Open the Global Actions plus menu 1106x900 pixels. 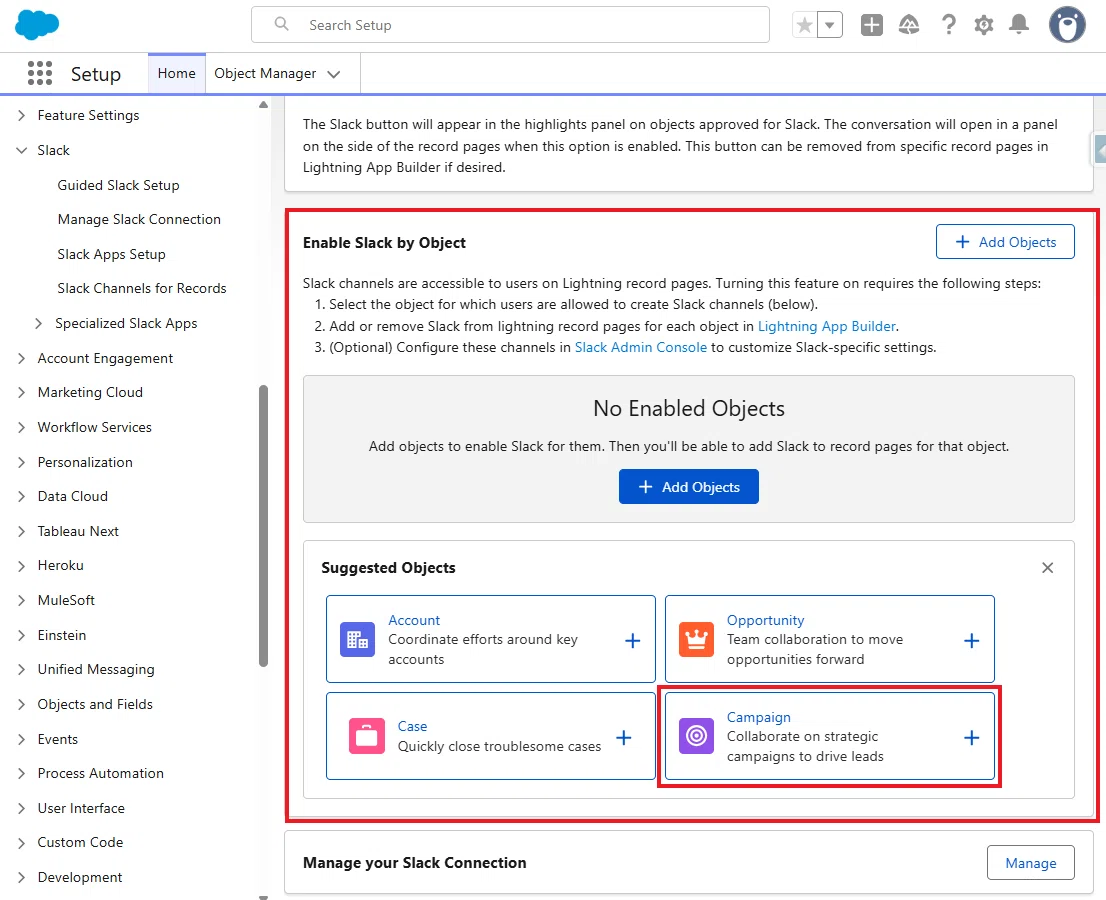pos(872,25)
